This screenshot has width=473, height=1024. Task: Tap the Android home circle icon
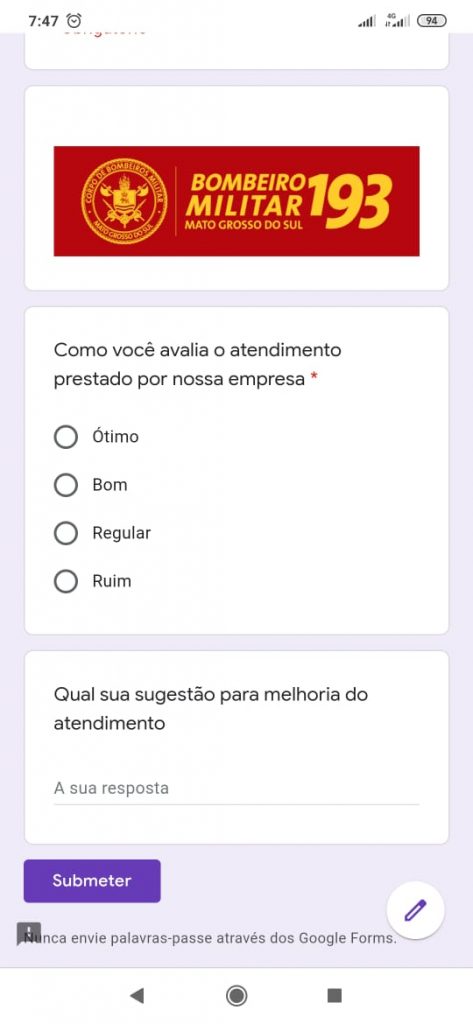(236, 995)
